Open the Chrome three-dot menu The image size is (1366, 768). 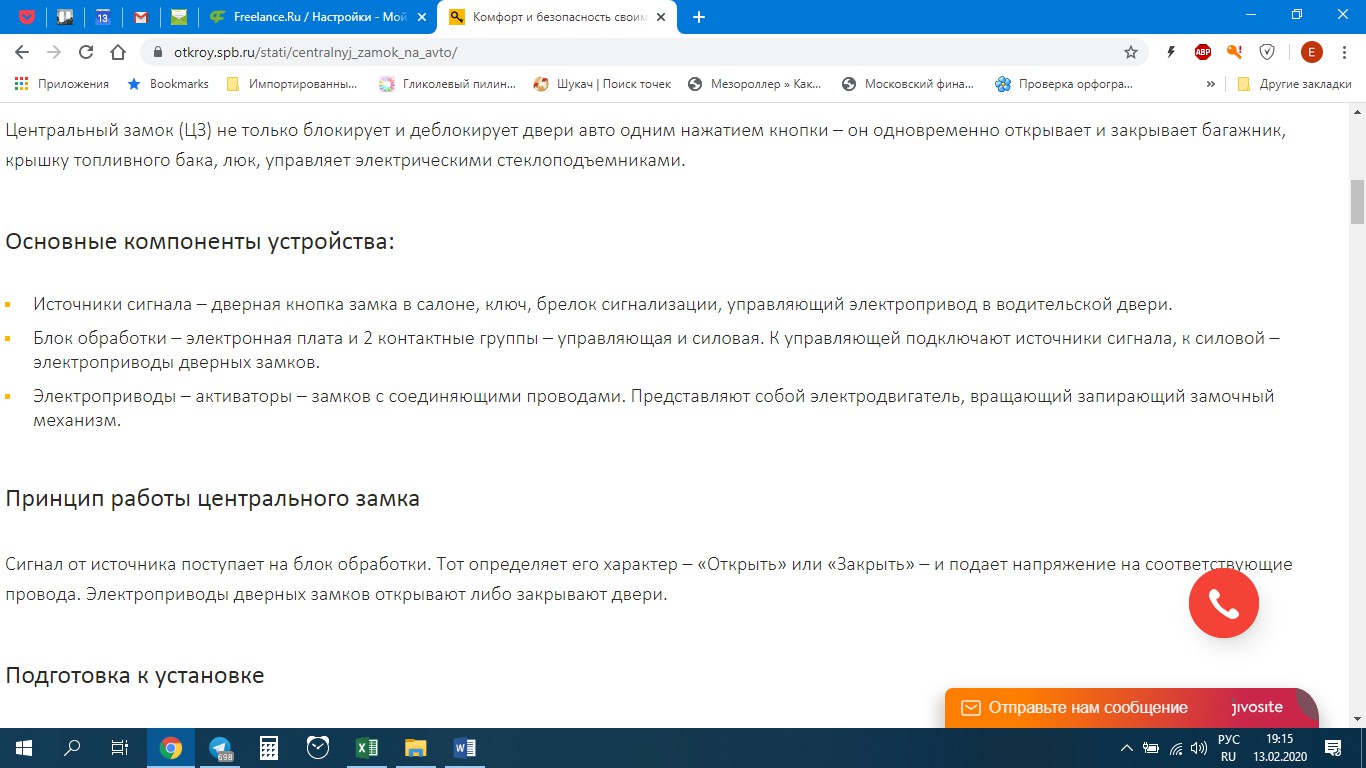(1345, 52)
